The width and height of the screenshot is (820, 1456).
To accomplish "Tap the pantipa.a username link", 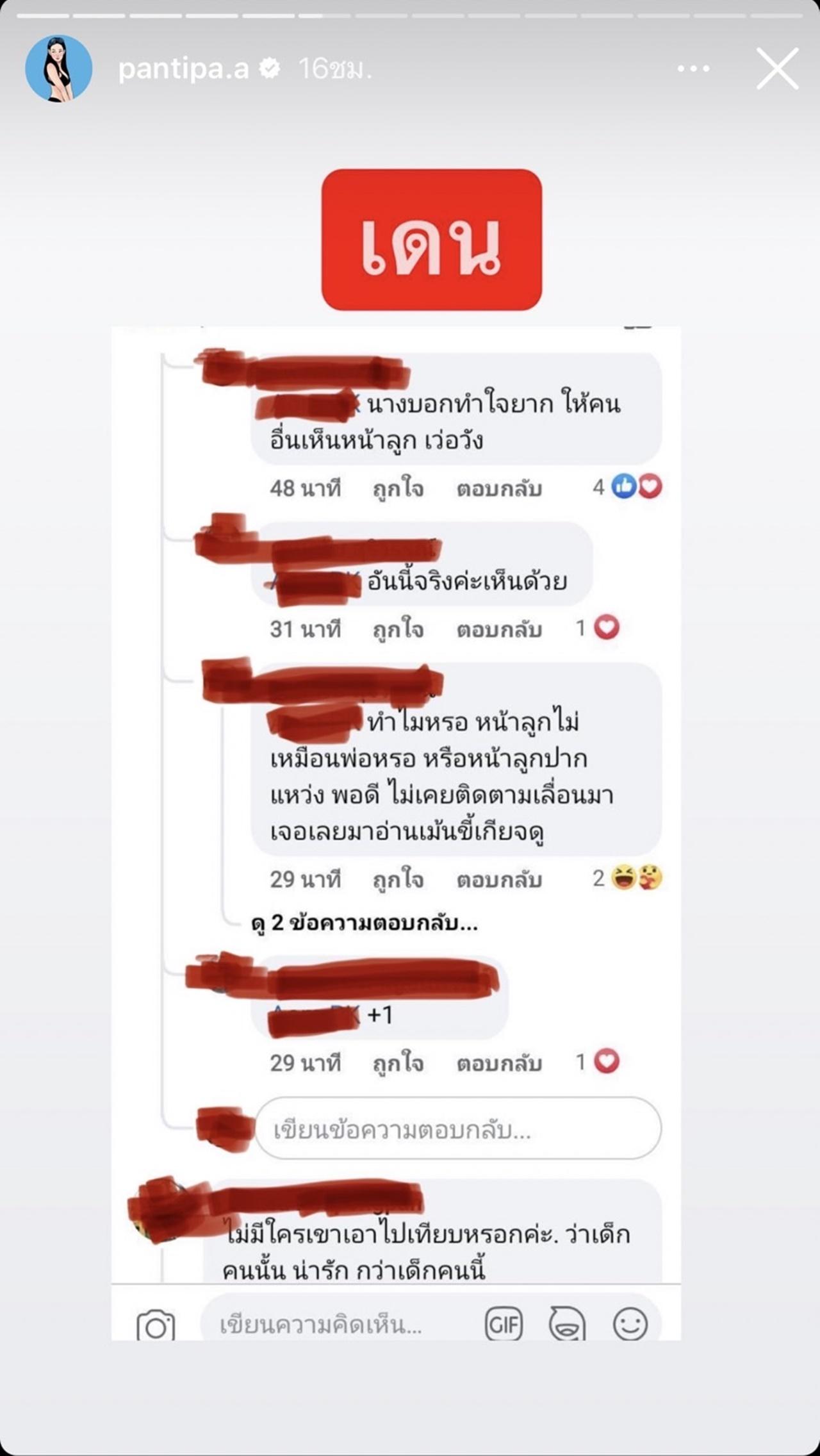I will point(183,68).
